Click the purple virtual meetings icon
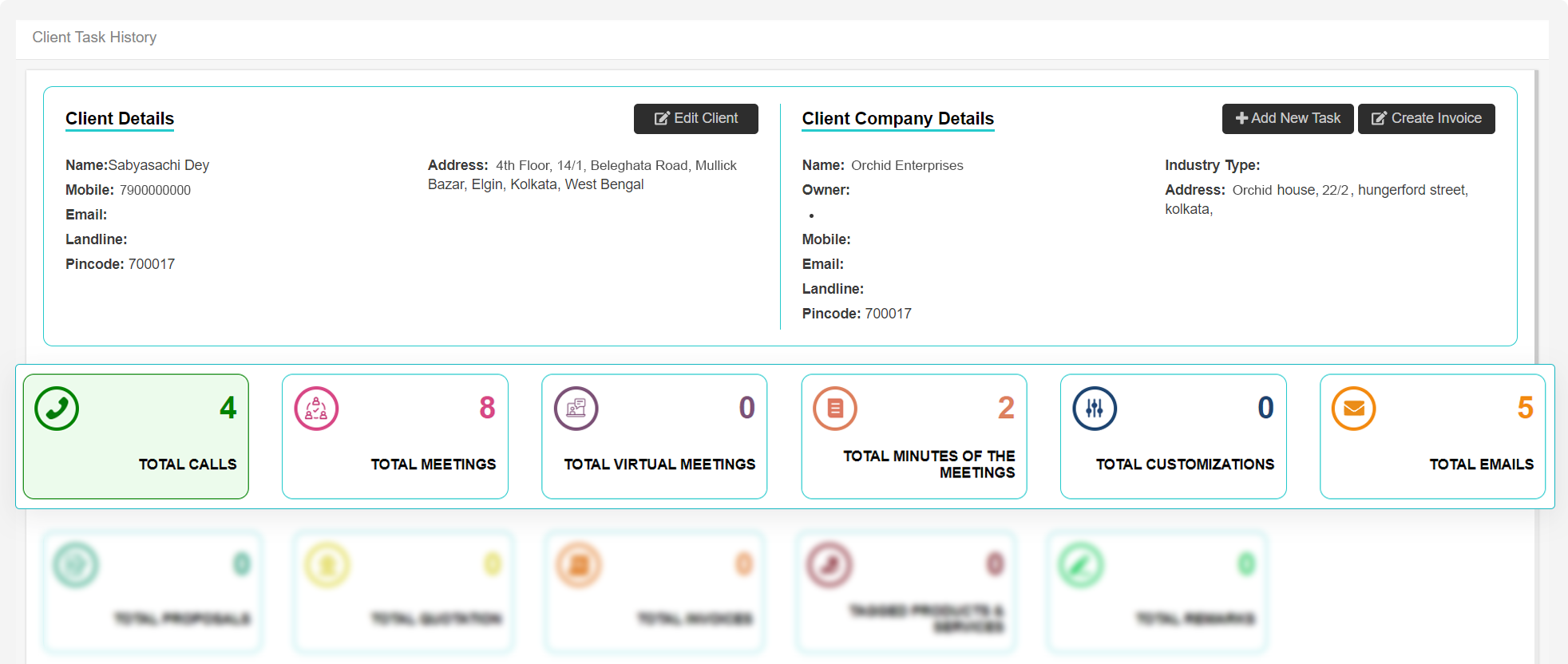 pyautogui.click(x=576, y=409)
